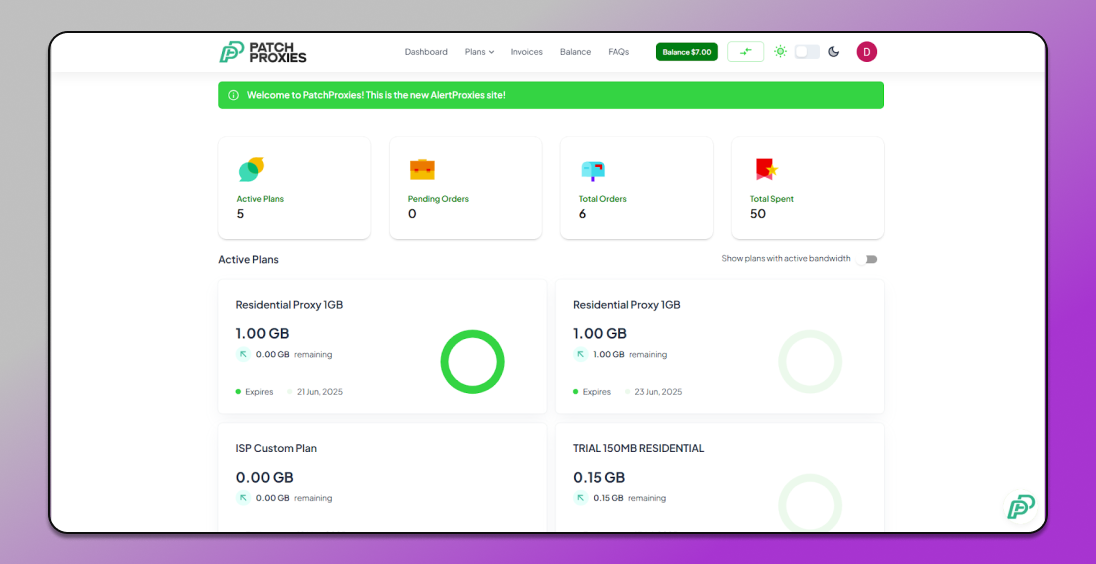This screenshot has width=1096, height=564.
Task: Click the green transfer arrows button
Action: 745,52
